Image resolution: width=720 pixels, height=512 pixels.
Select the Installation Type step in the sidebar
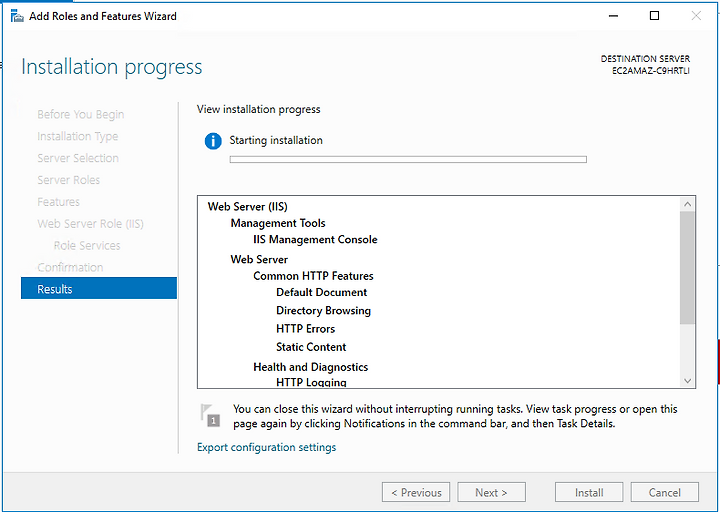click(78, 136)
